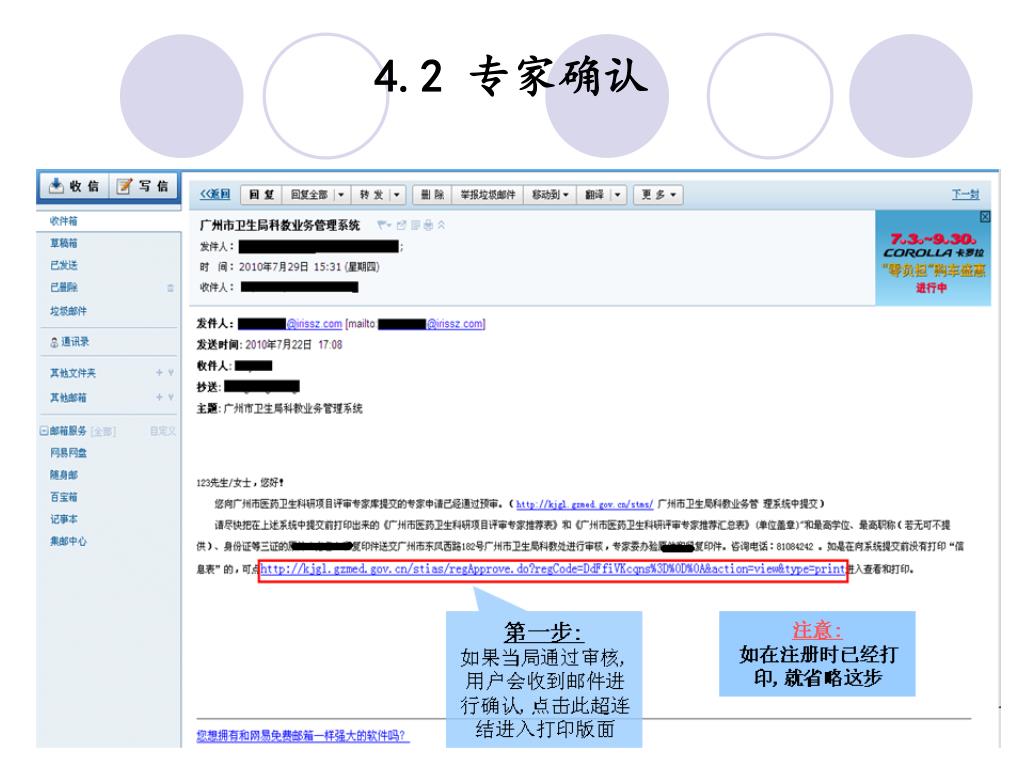This screenshot has height=768, width=1024.
Task: Open 记事本 notepad service
Action: coord(63,519)
